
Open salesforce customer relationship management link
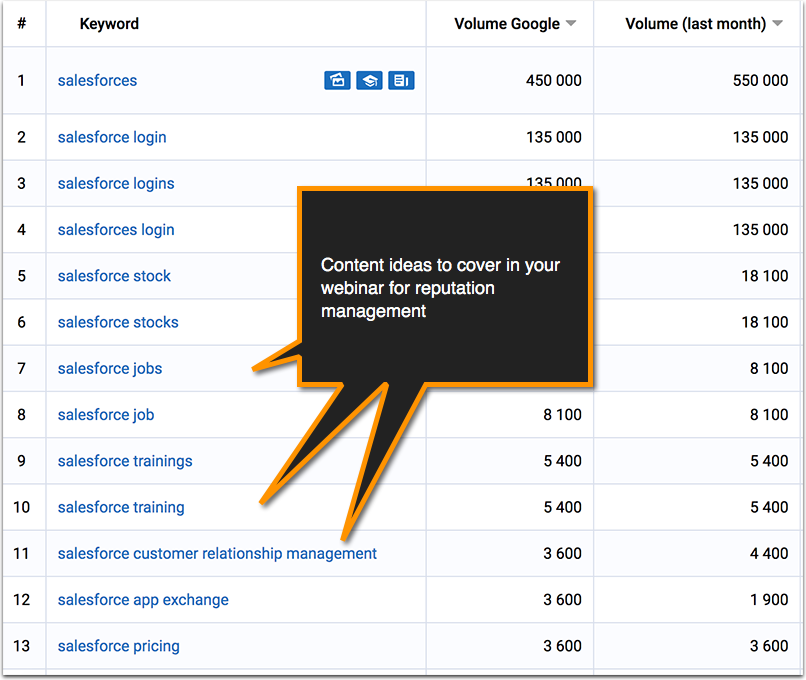coord(217,554)
